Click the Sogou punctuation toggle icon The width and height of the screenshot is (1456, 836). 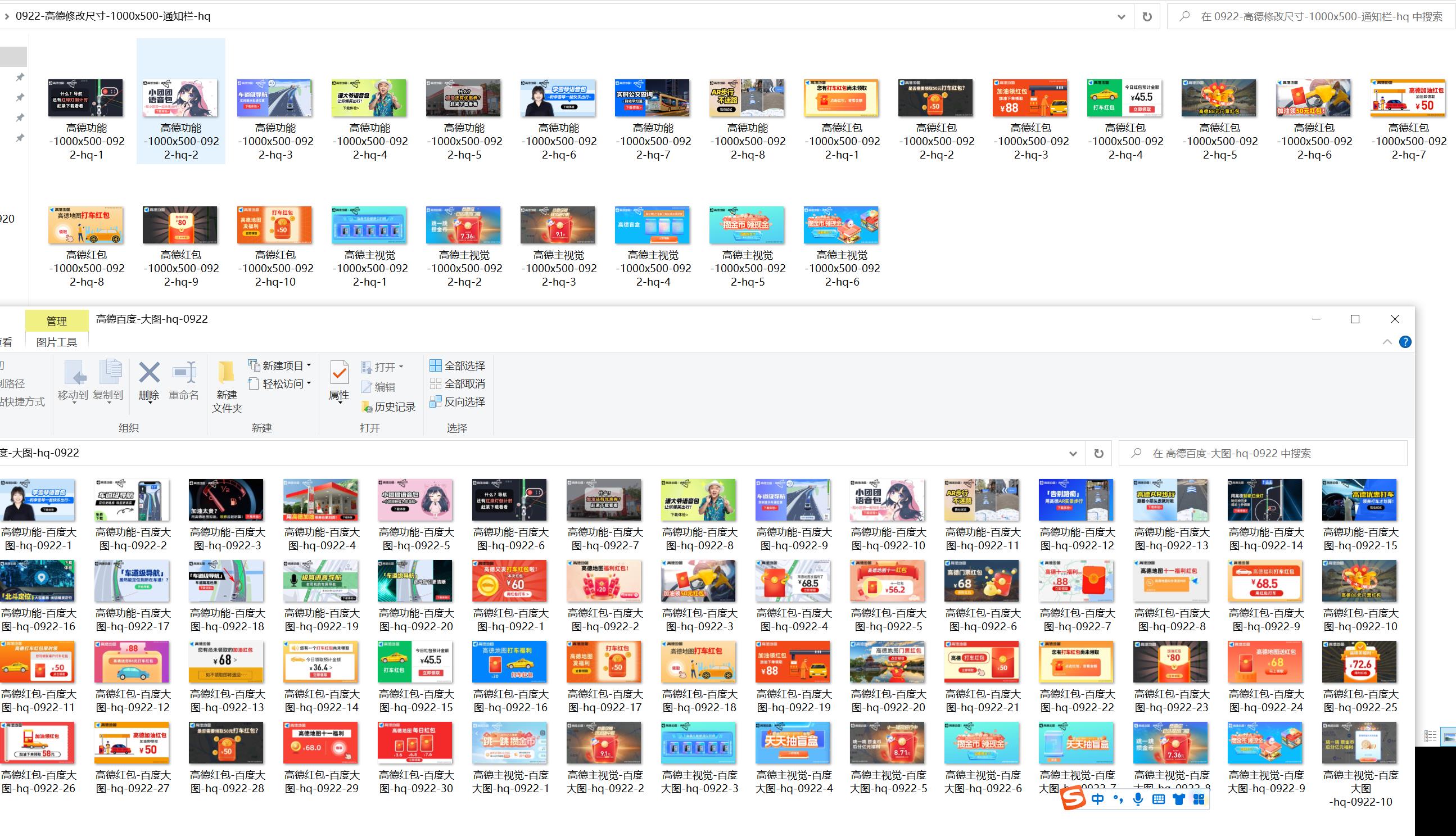[x=1118, y=799]
